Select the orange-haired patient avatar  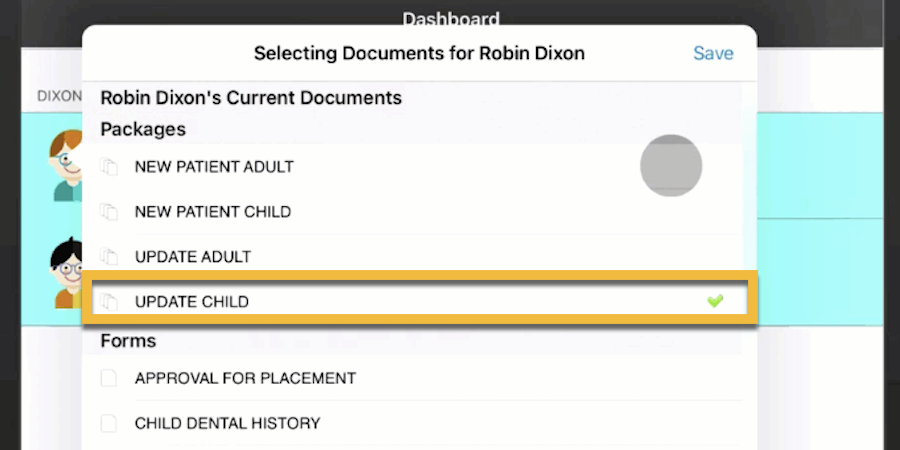pyautogui.click(x=66, y=165)
